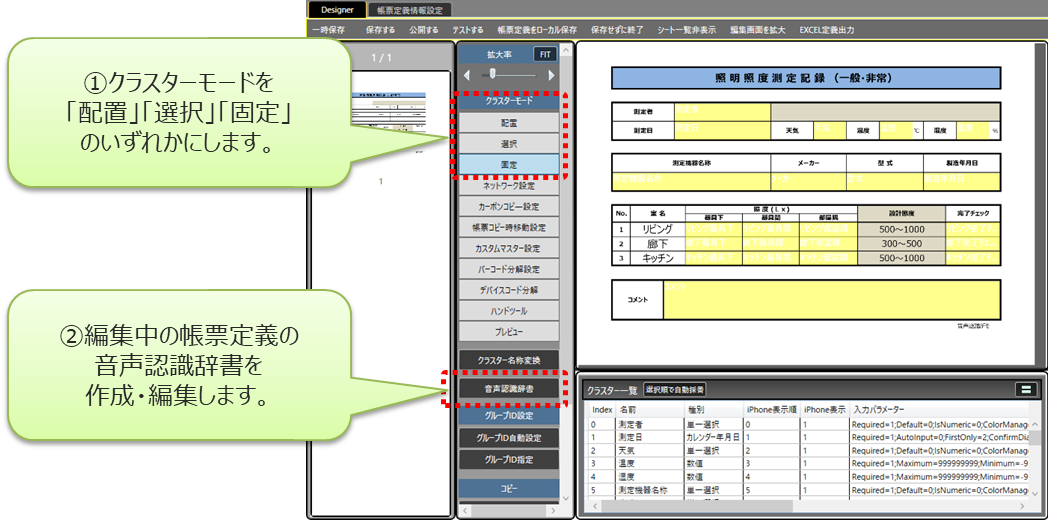1048x520 pixels.
Task: Click EXCEL定義出力 in the toolbar
Action: coord(827,30)
